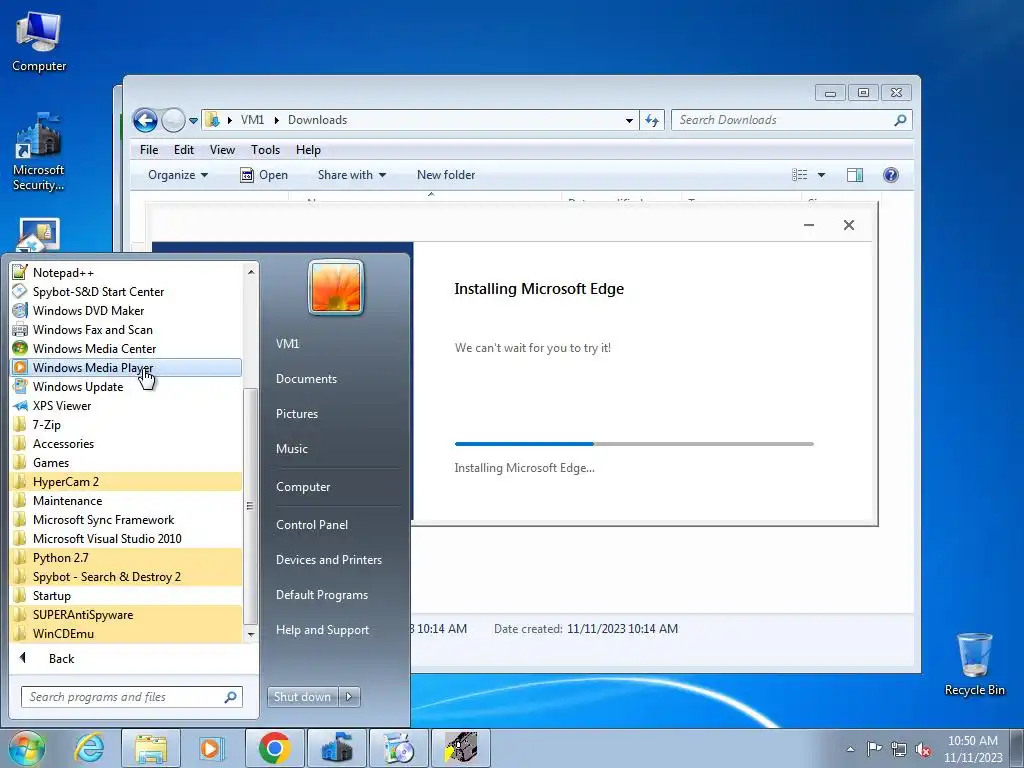Open the File menu in Explorer

pos(149,150)
